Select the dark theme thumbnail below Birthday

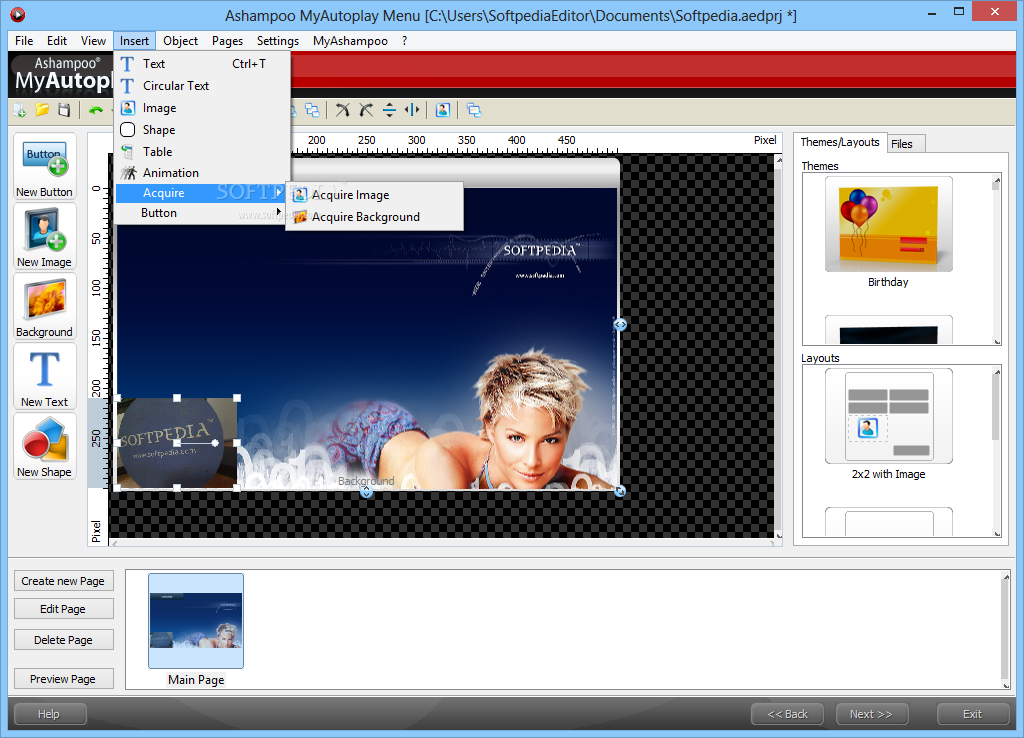(888, 330)
